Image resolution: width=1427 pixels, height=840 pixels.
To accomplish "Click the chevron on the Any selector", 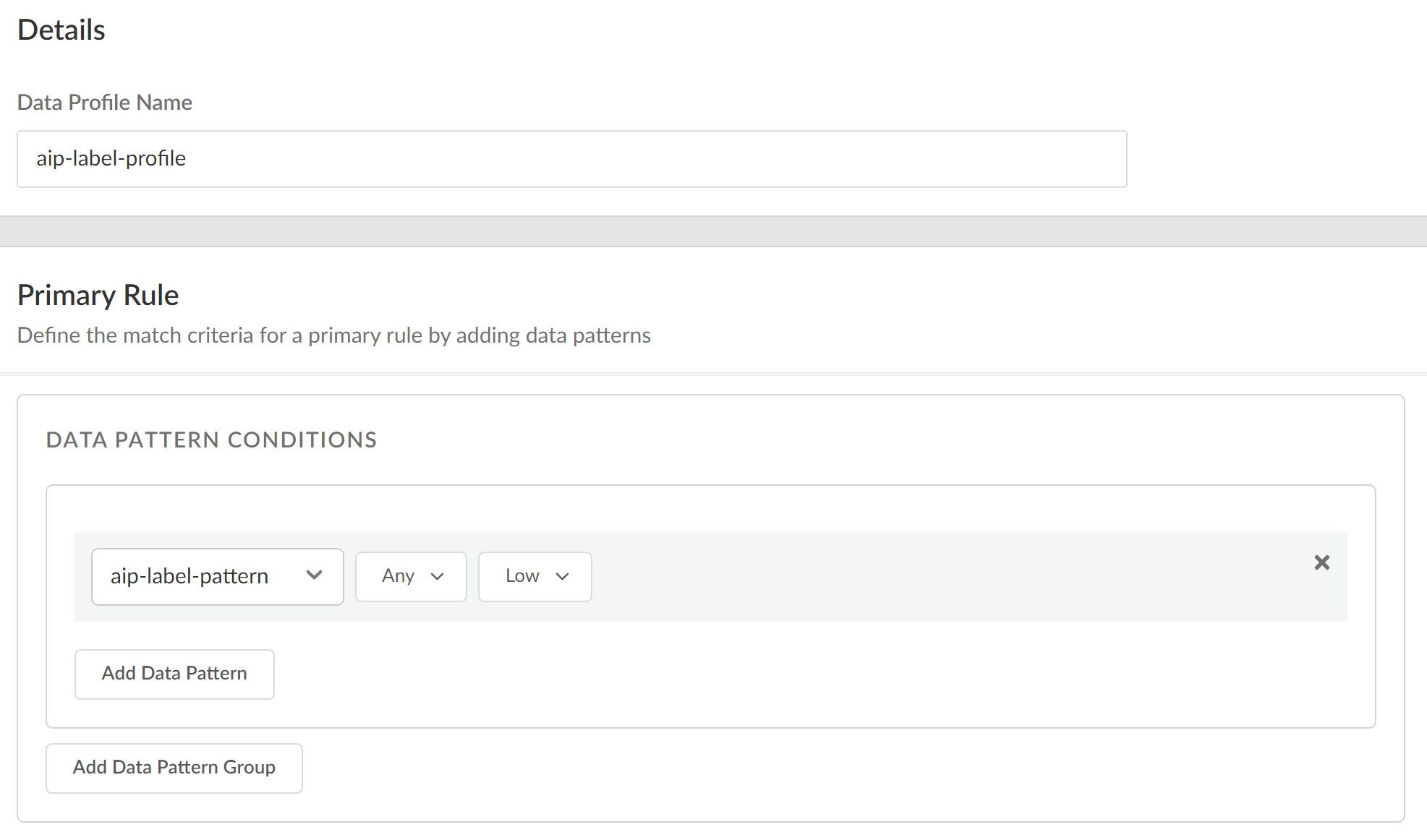I will click(x=438, y=576).
